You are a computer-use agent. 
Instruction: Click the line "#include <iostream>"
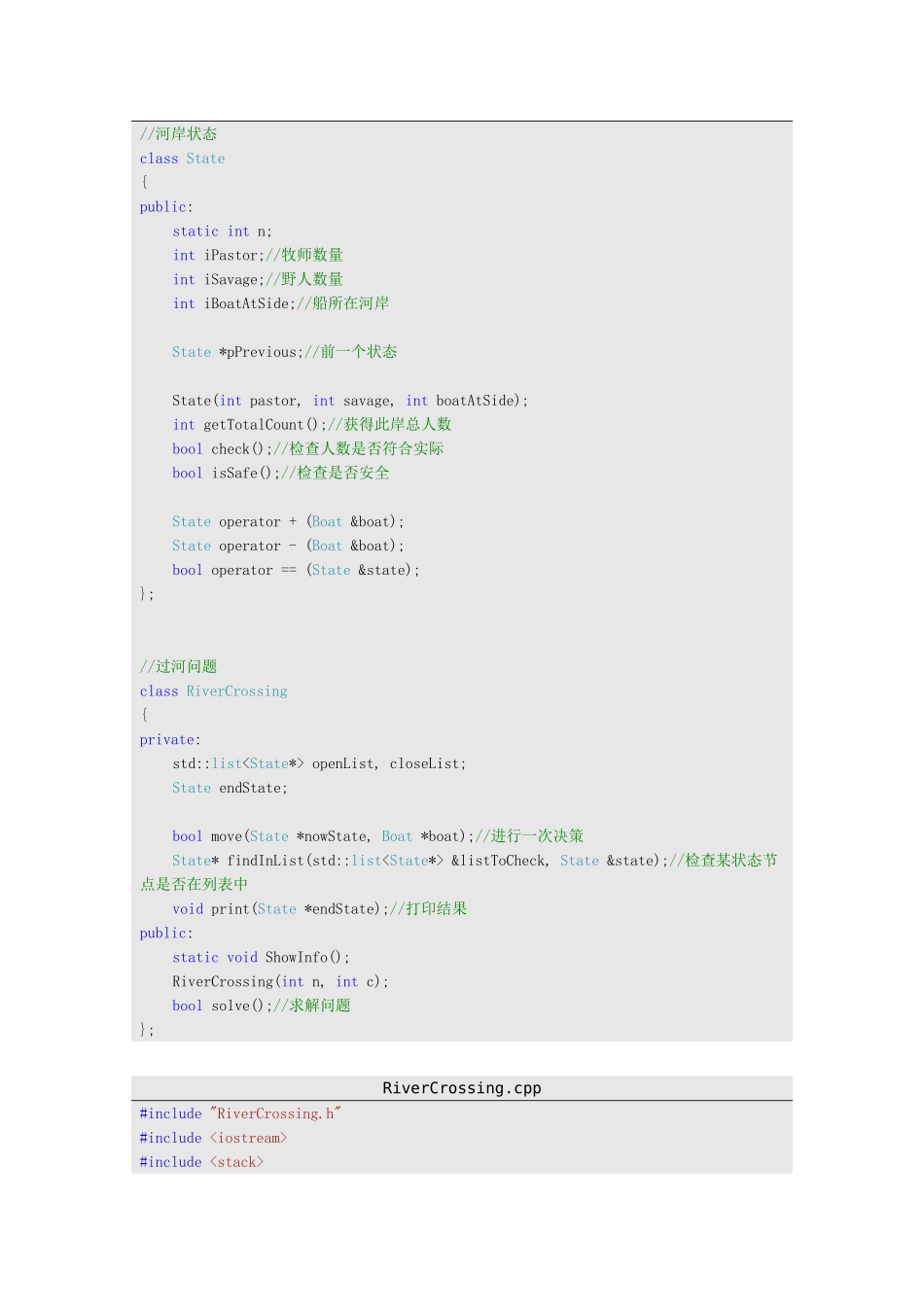click(213, 1139)
